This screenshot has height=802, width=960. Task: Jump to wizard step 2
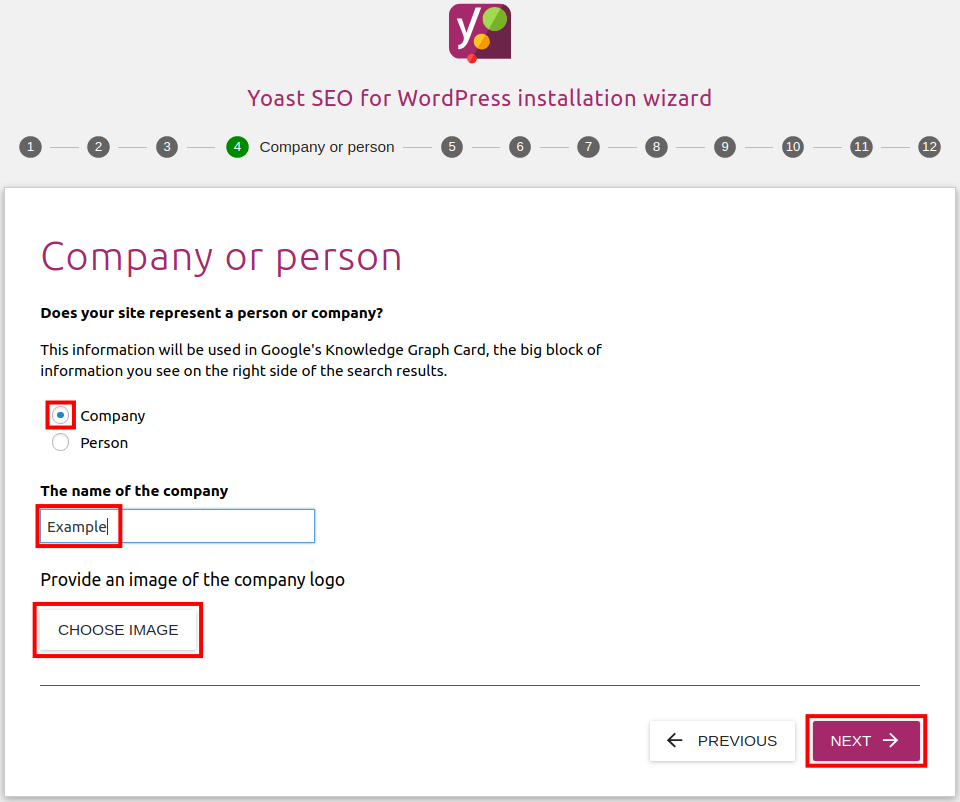tap(98, 147)
